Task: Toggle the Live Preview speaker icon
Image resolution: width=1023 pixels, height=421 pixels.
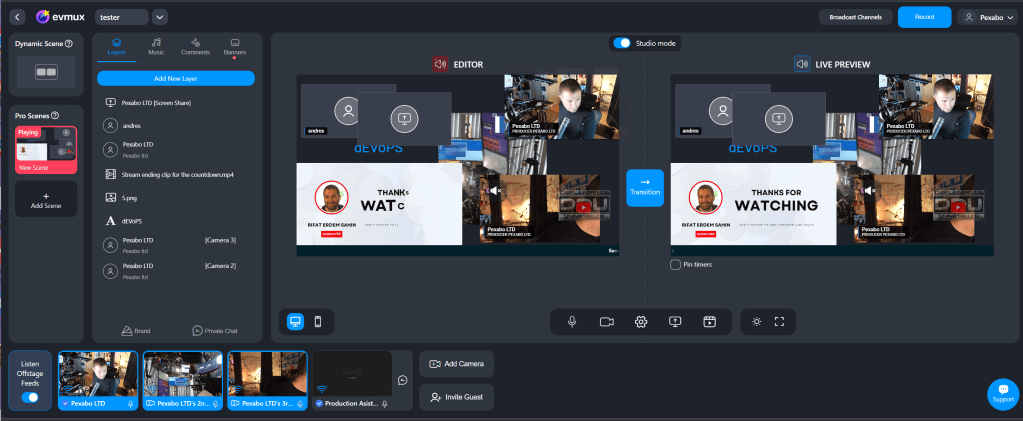Action: point(802,64)
